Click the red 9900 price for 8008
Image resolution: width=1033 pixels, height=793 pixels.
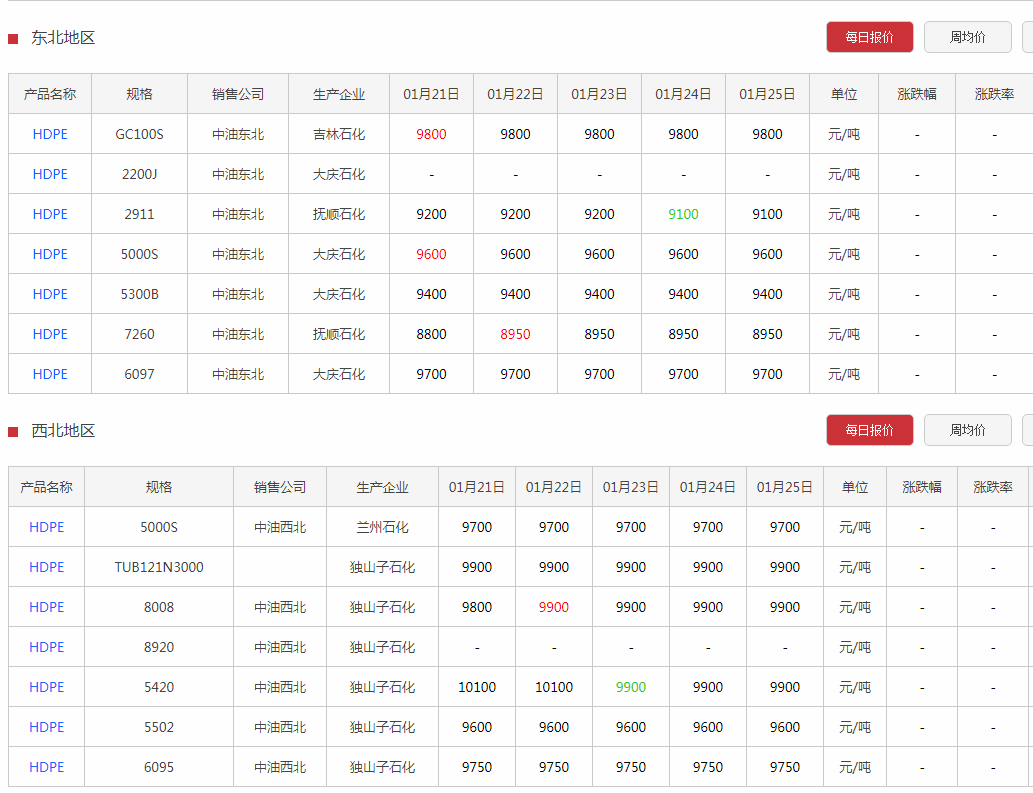point(553,607)
